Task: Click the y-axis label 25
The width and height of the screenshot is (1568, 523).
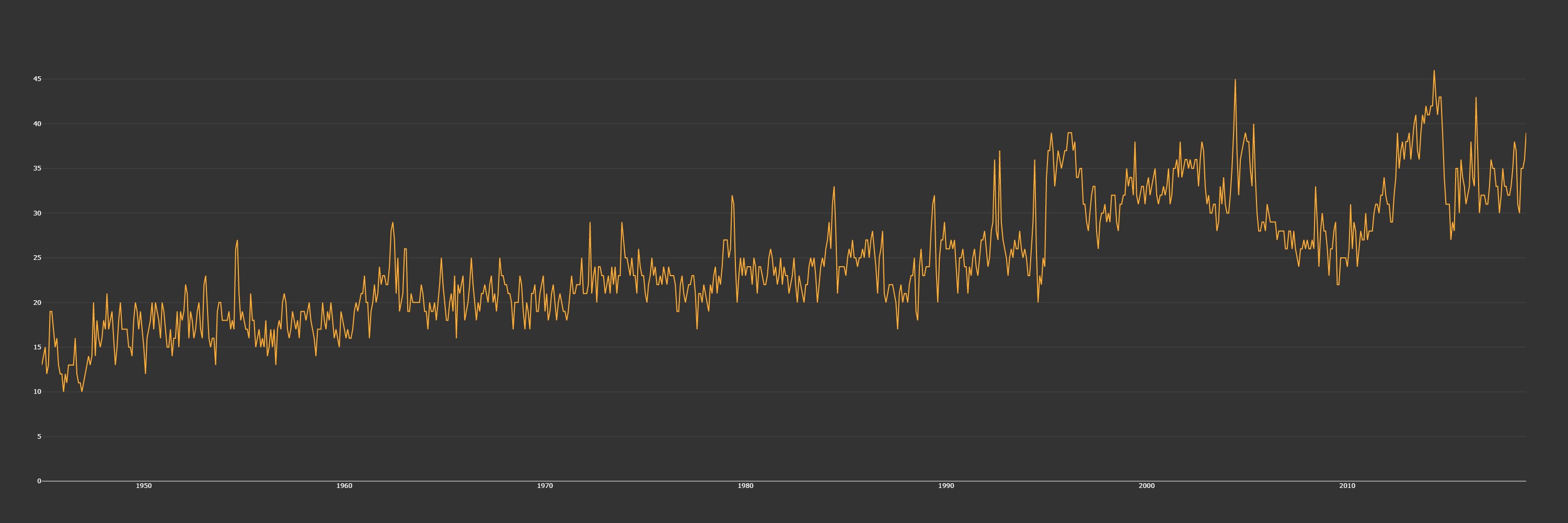Action: pyautogui.click(x=37, y=257)
